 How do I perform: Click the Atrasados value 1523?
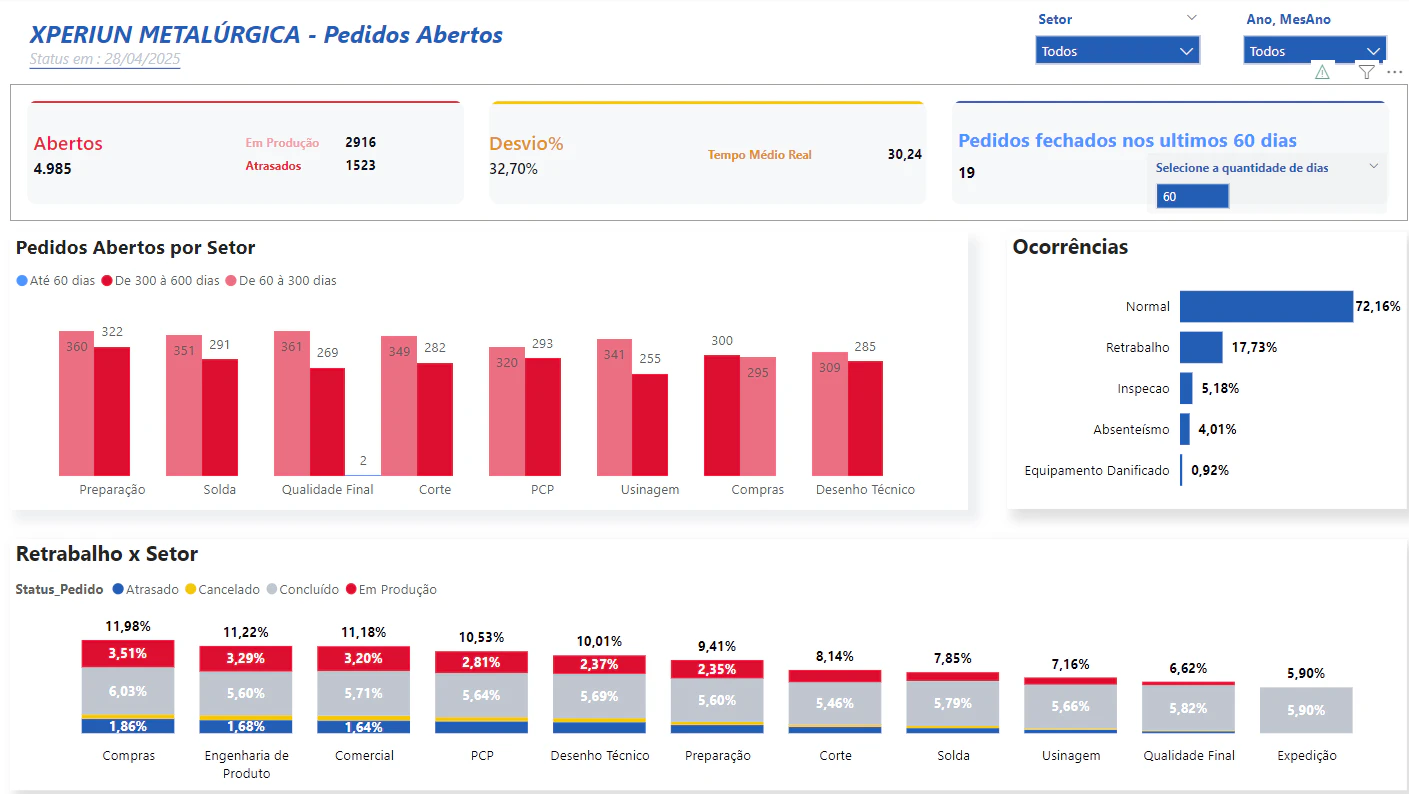(x=361, y=165)
